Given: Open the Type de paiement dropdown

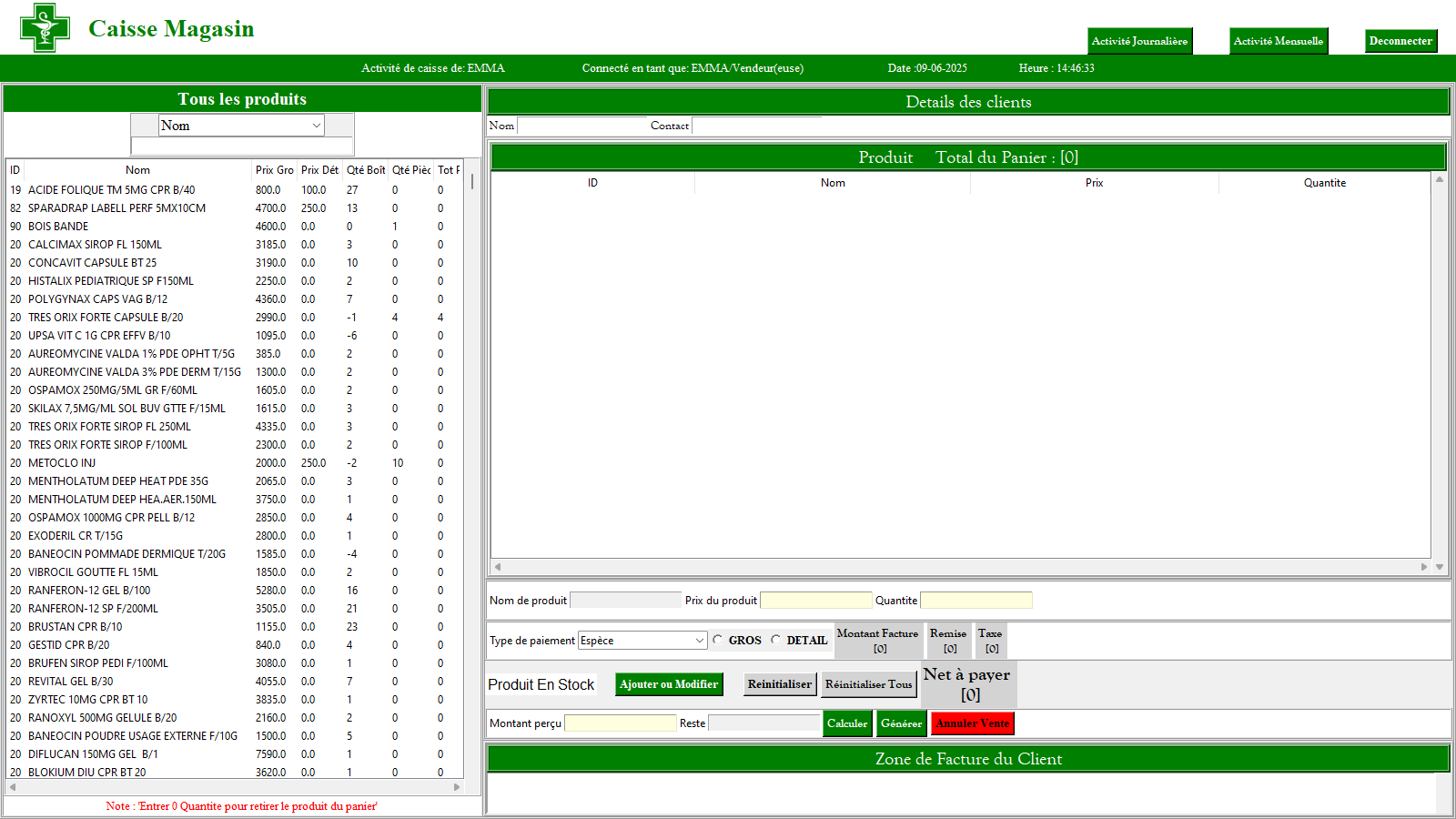Looking at the screenshot, I should (697, 640).
